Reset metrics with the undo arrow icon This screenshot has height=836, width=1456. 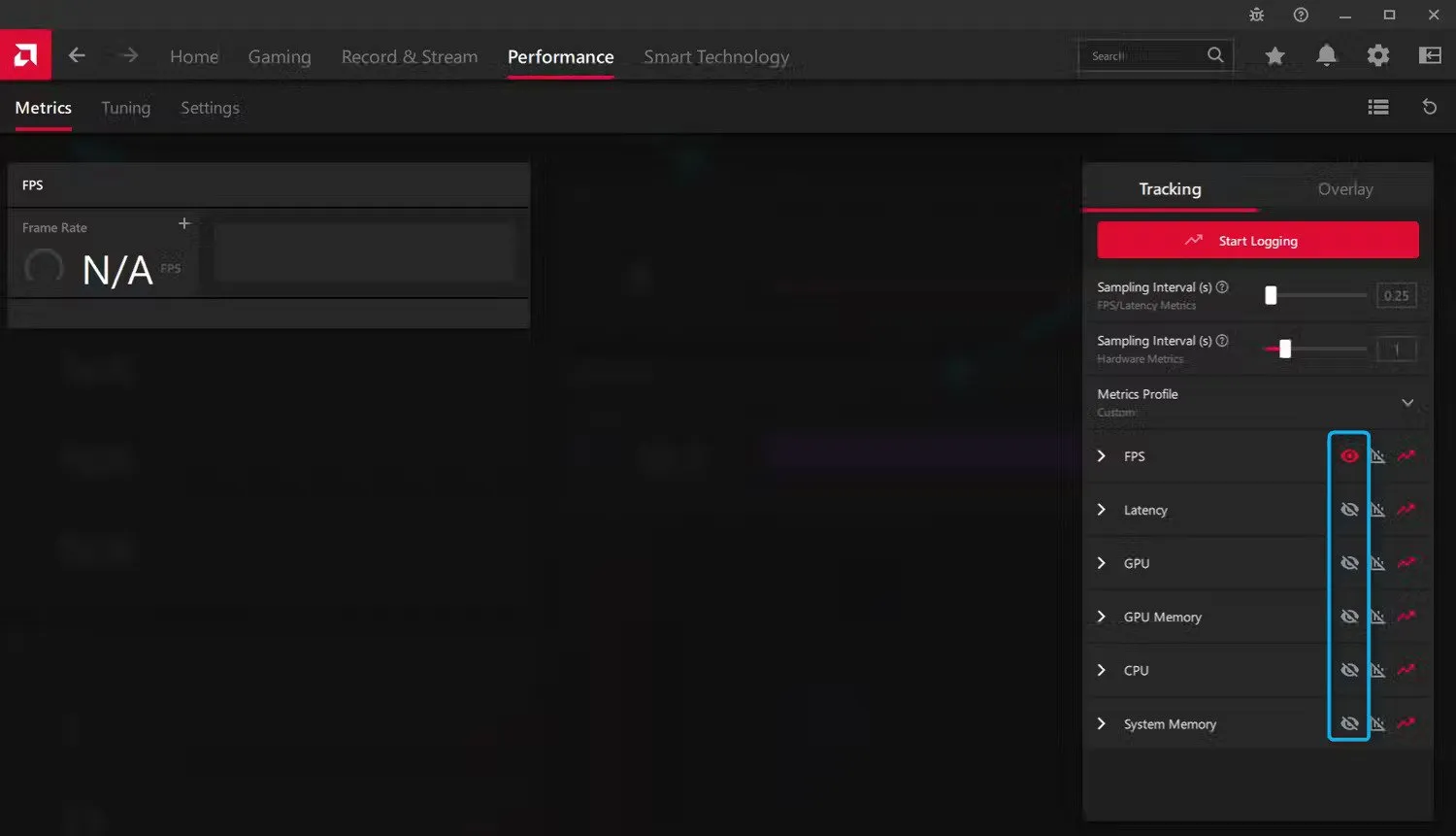pos(1429,108)
